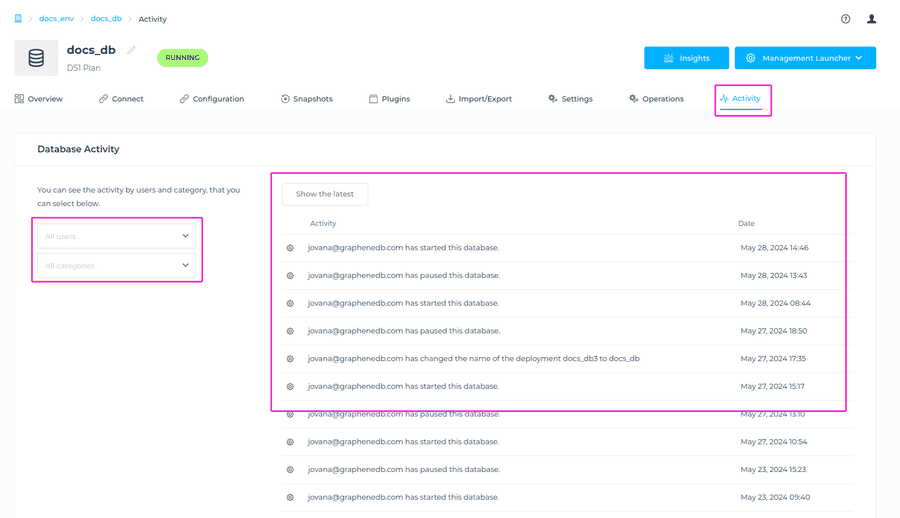Click the home icon in the breadcrumb

coord(18,18)
